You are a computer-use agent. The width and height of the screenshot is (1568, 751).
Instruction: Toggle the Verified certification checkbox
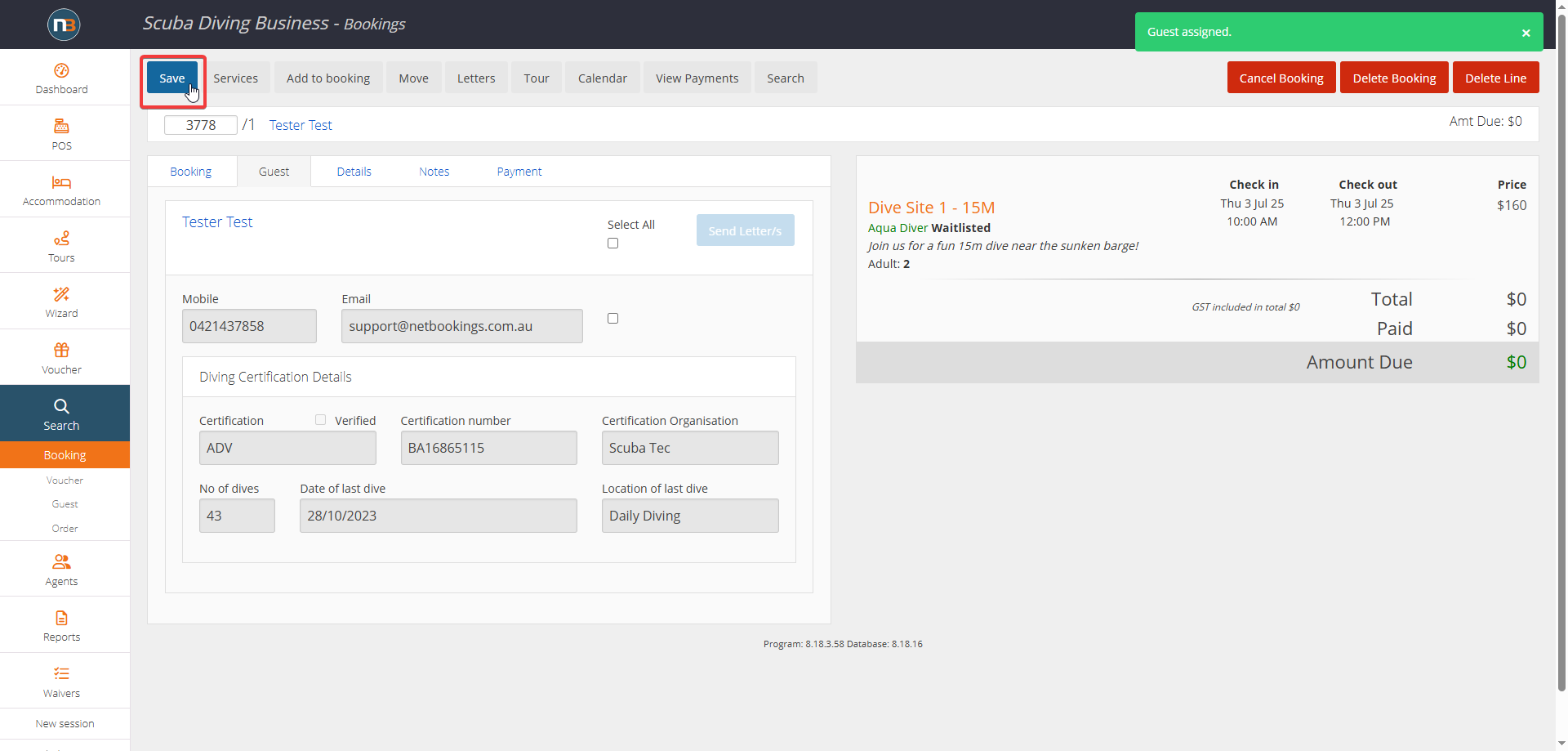(320, 419)
